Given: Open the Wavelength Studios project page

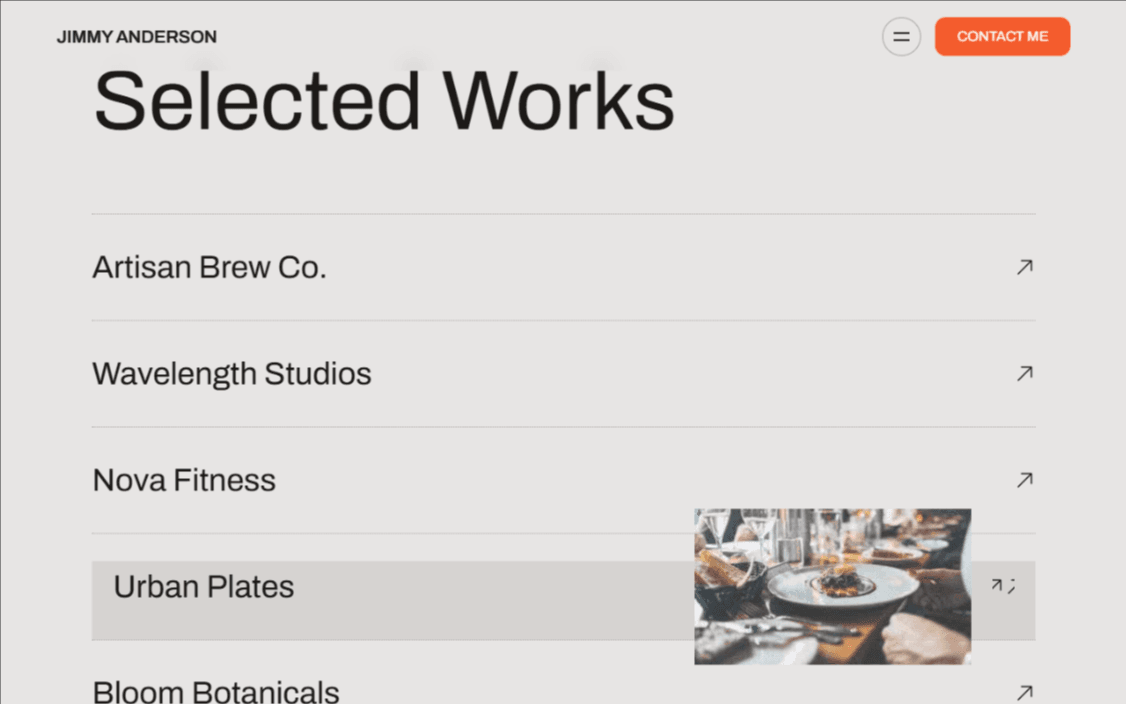Looking at the screenshot, I should [232, 373].
